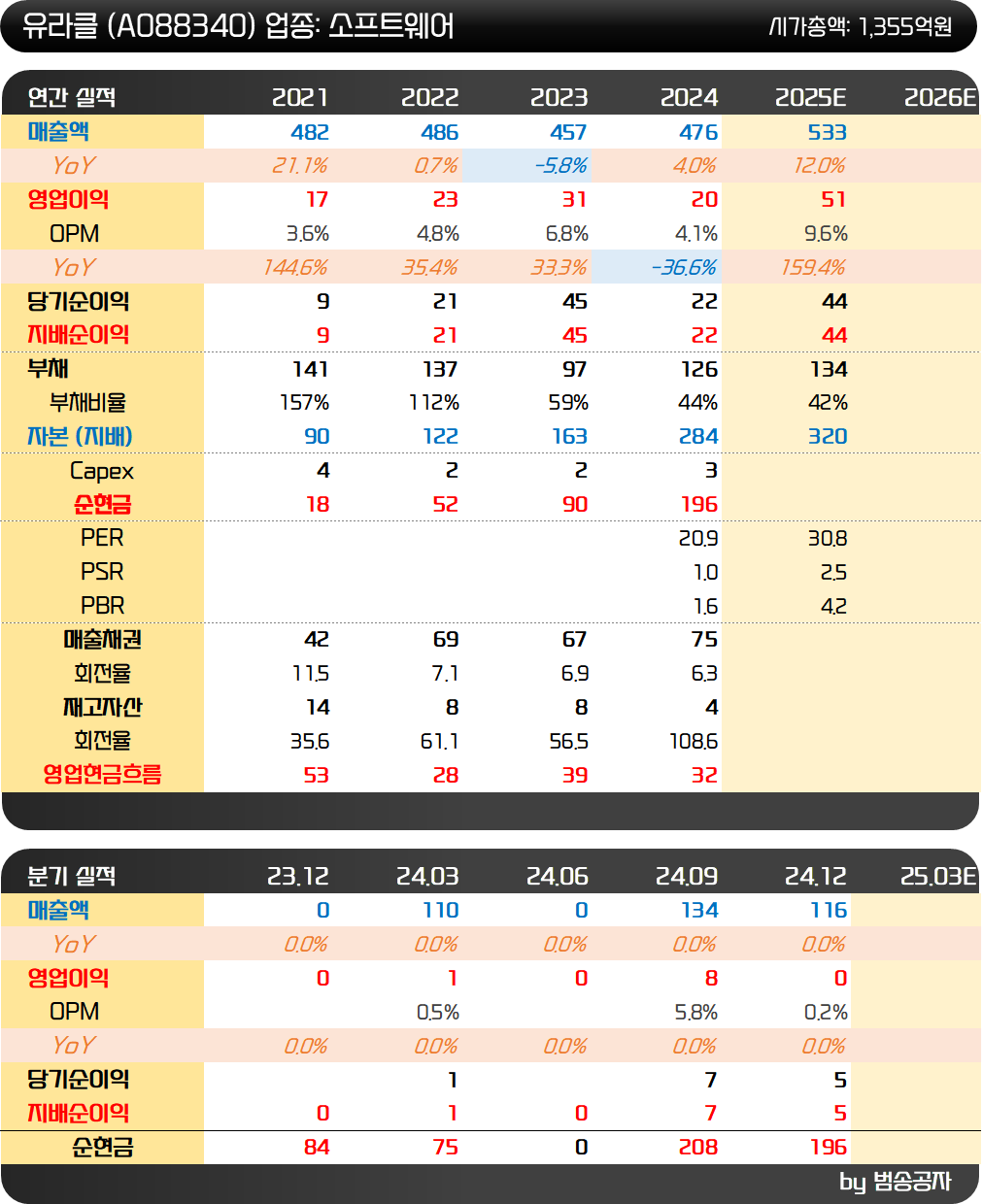Click the 23.12 순현금 value 84

(317, 1148)
